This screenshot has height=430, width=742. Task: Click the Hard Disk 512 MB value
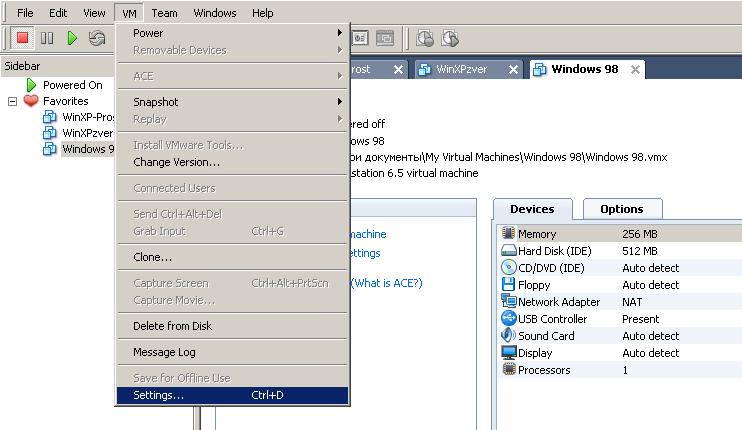(x=640, y=251)
